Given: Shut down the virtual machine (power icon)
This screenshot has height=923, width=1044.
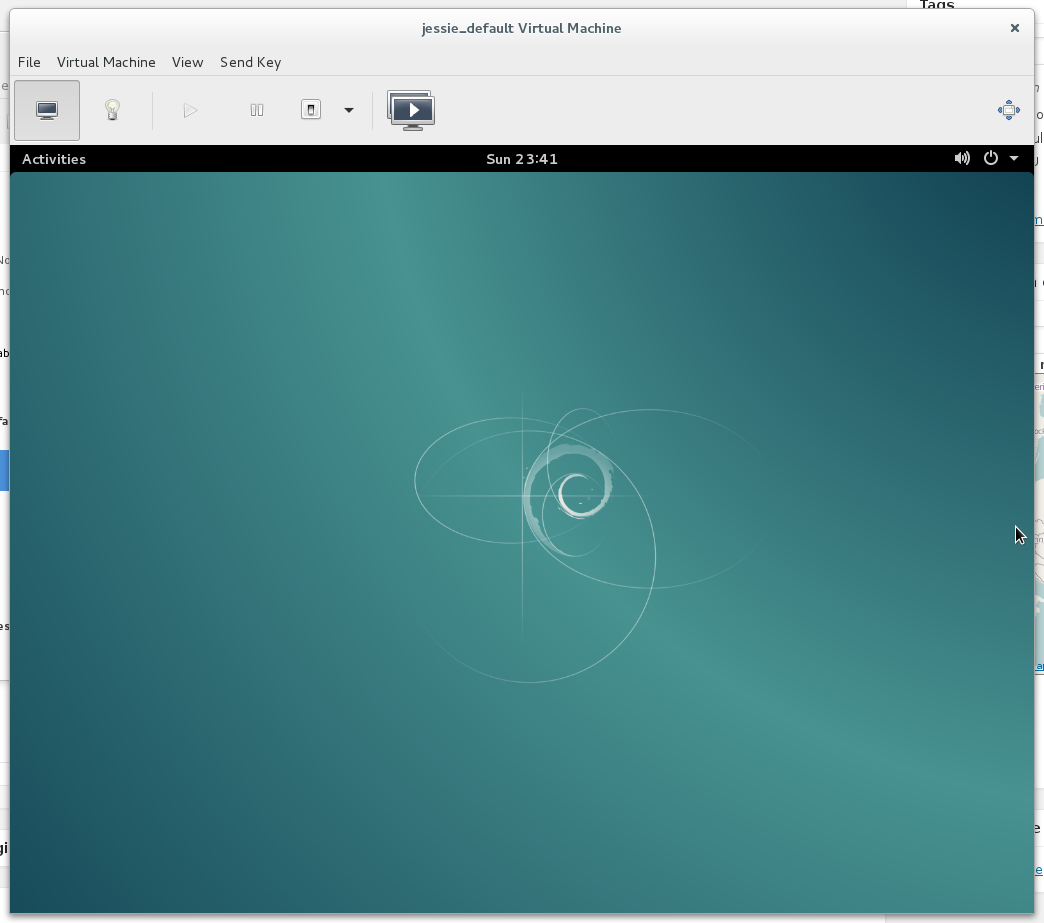Looking at the screenshot, I should tap(311, 110).
